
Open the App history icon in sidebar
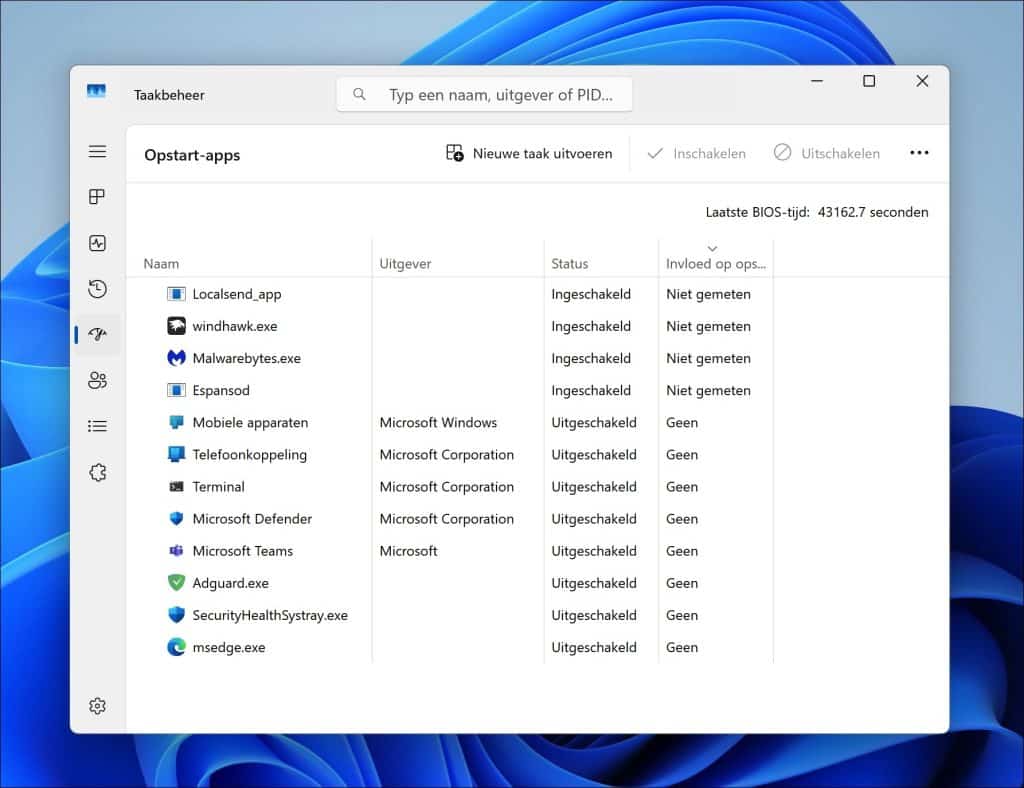(x=97, y=289)
